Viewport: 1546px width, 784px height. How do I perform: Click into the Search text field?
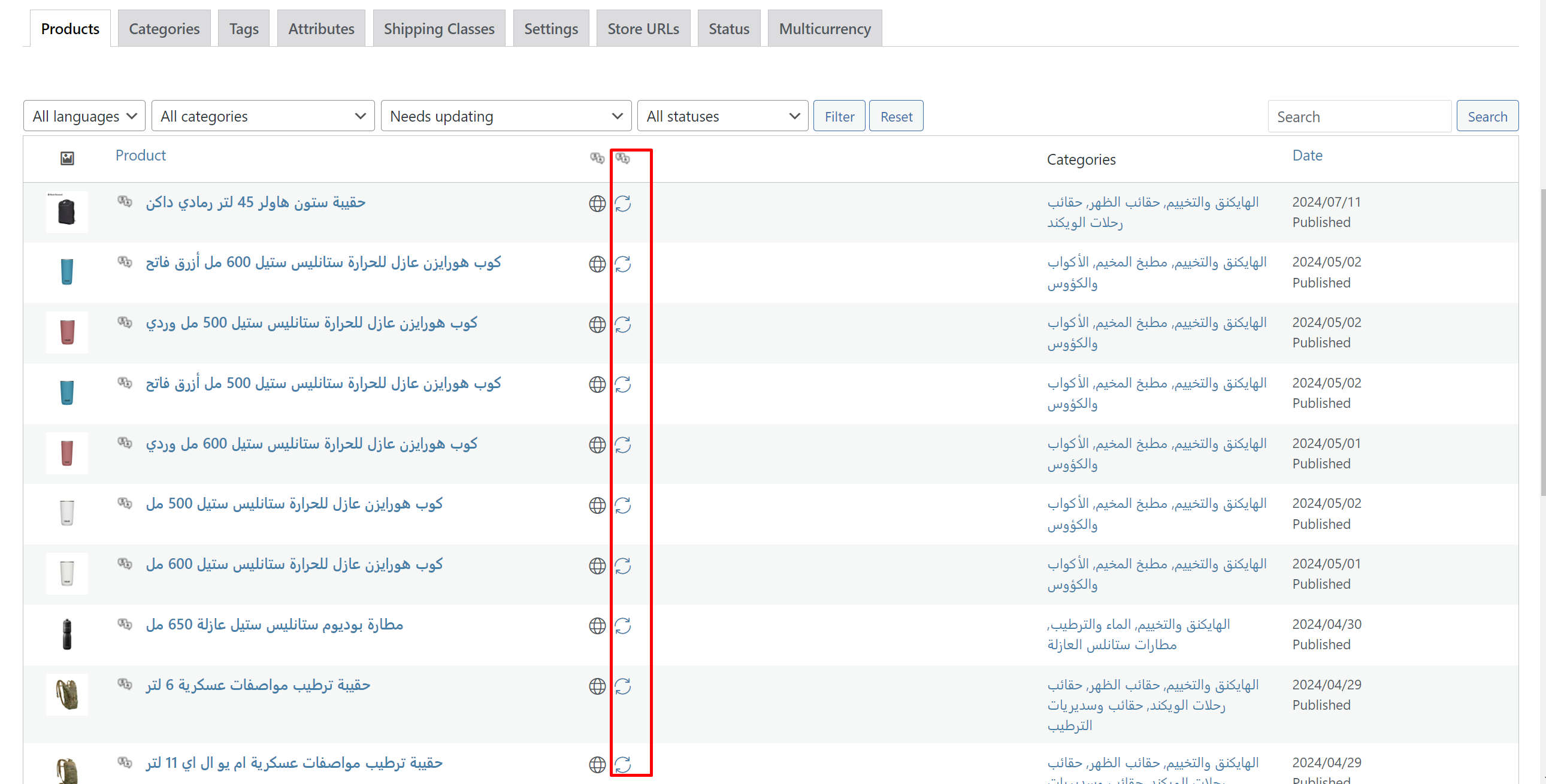(x=1359, y=117)
